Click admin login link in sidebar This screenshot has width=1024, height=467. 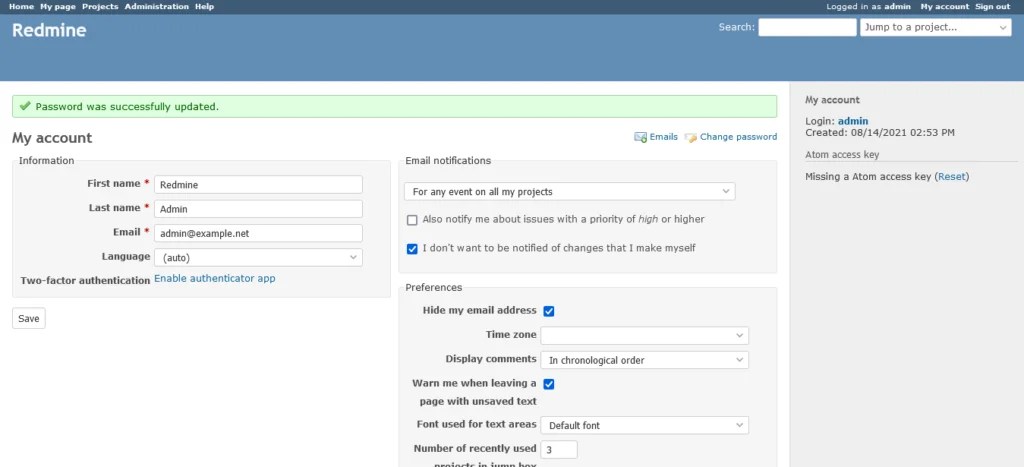(x=853, y=121)
